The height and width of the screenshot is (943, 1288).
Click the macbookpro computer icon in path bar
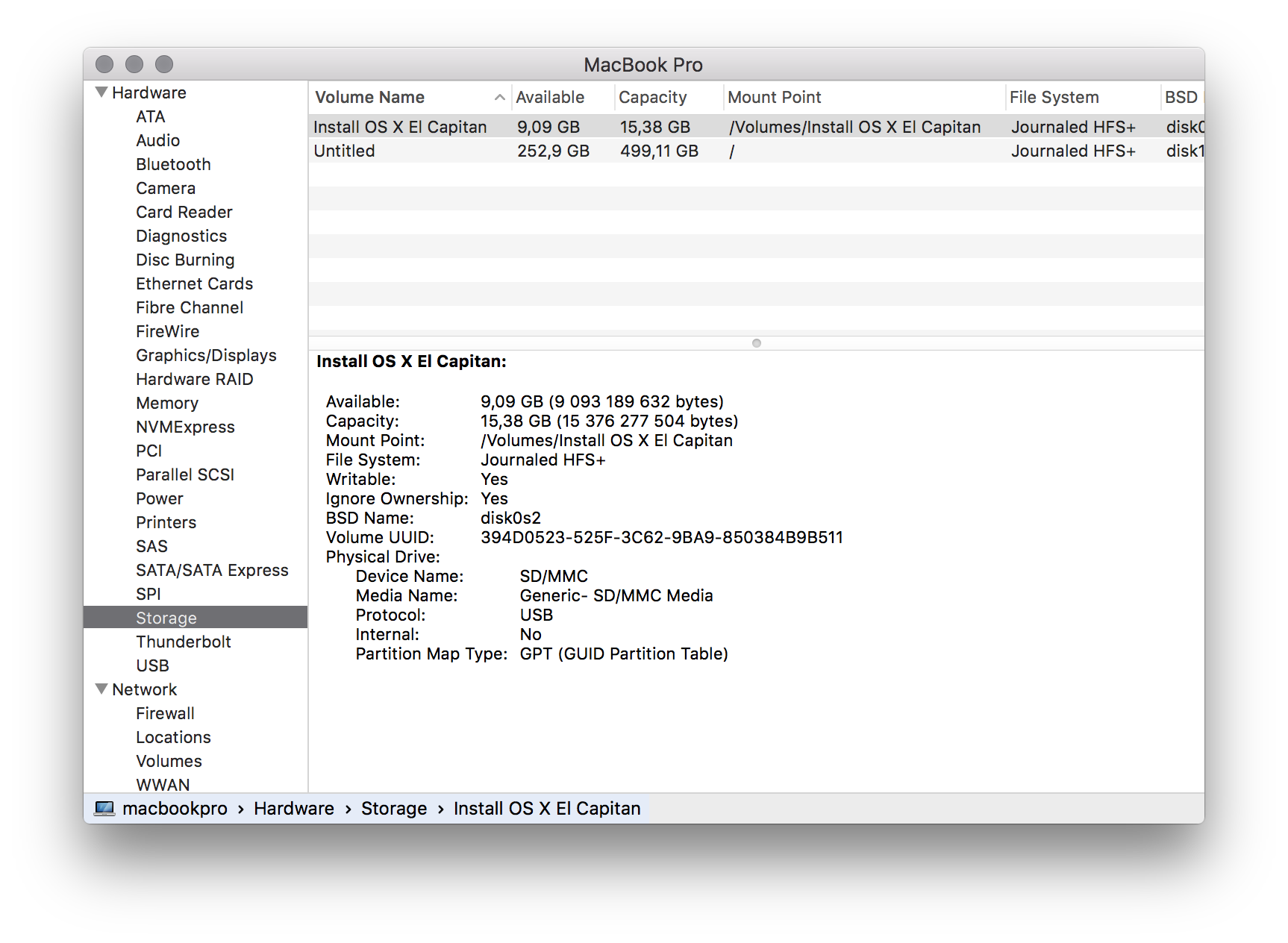(x=104, y=809)
